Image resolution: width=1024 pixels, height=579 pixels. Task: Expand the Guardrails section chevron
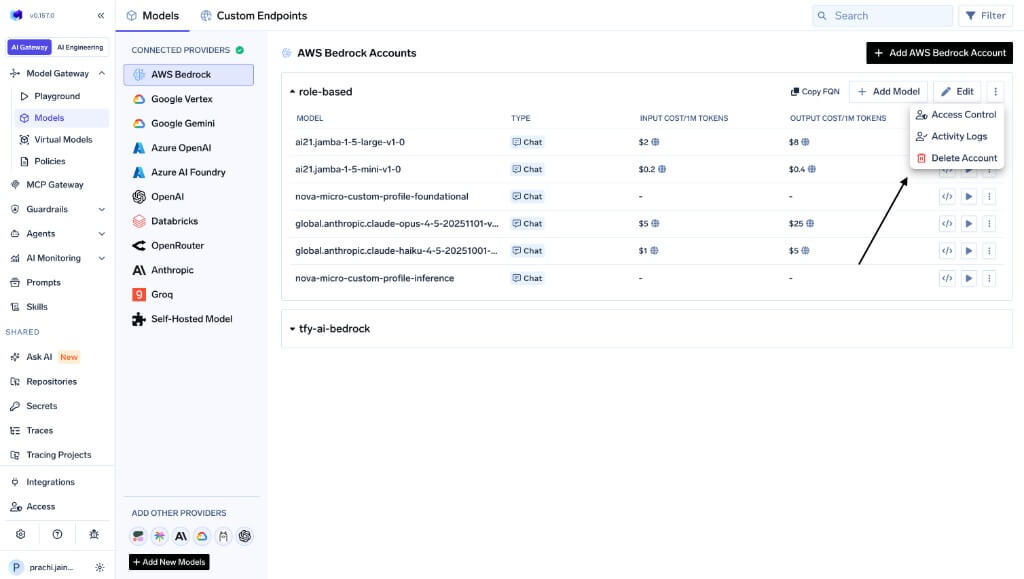click(102, 210)
